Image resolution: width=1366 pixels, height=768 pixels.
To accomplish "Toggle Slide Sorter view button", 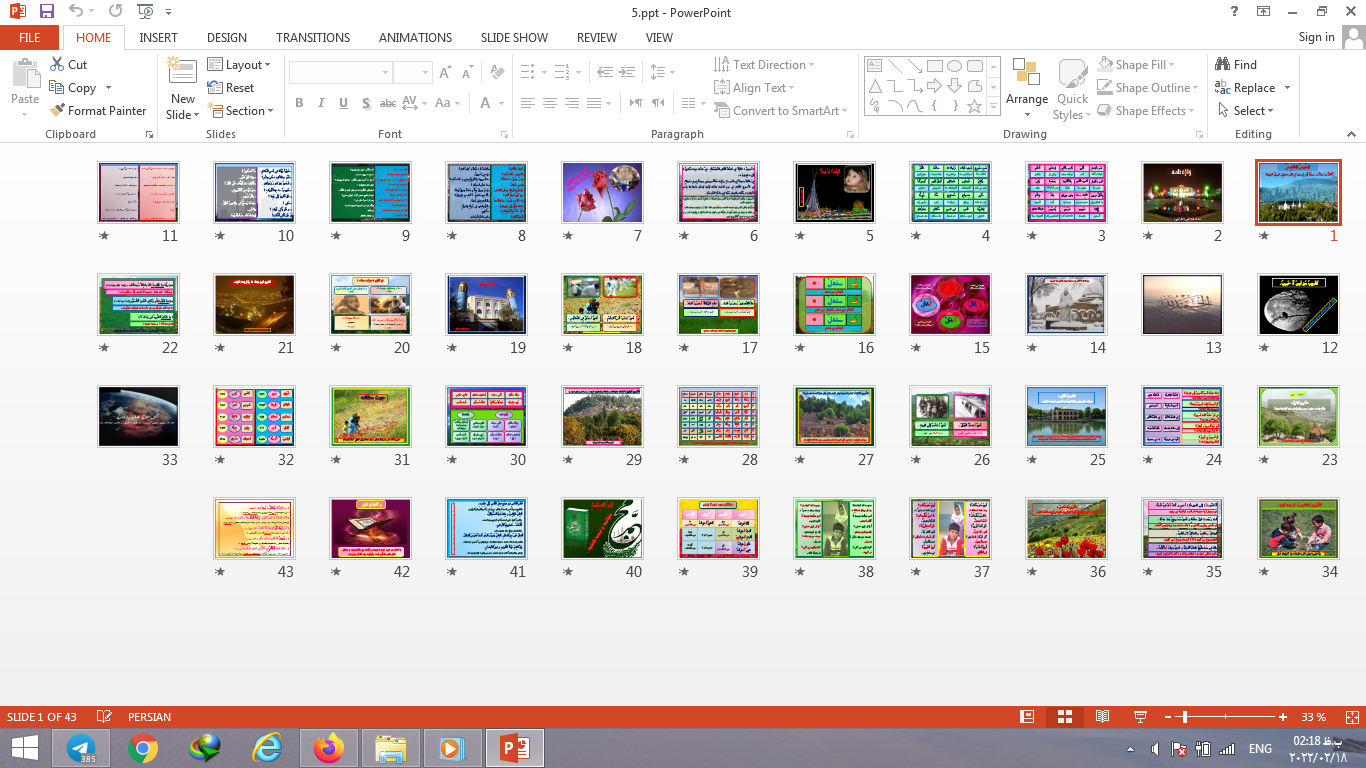I will point(1064,717).
